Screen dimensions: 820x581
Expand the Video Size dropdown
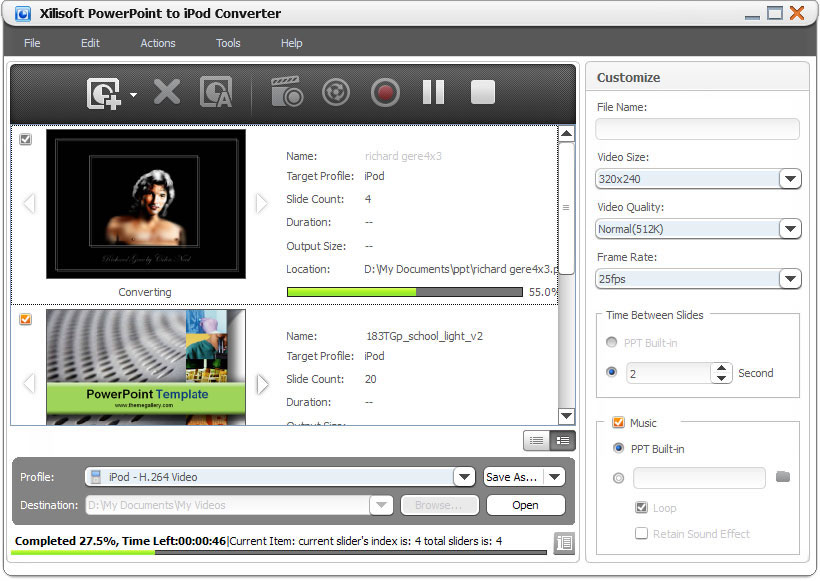(x=790, y=179)
